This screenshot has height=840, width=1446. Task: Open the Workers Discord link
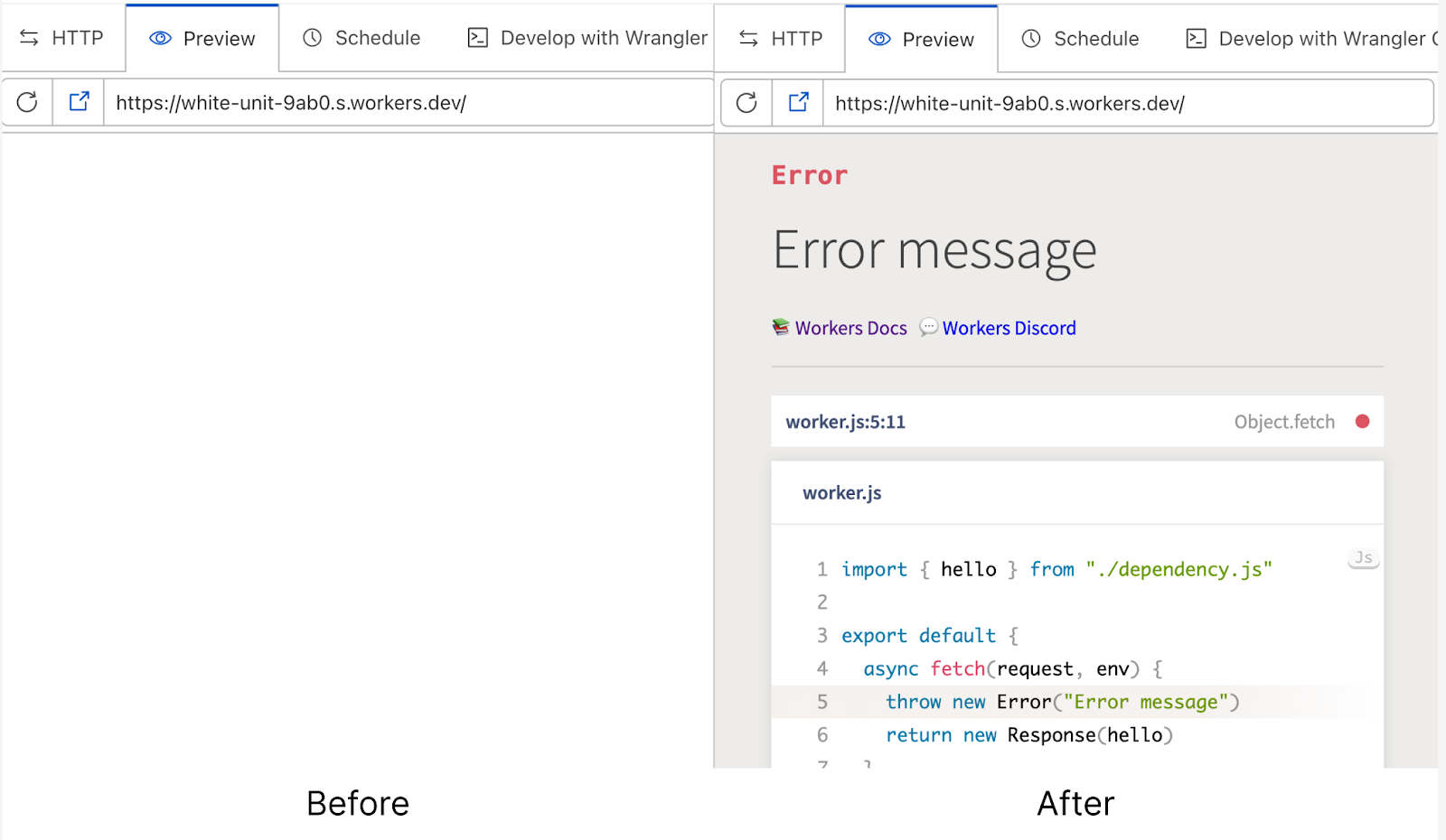click(x=1009, y=328)
